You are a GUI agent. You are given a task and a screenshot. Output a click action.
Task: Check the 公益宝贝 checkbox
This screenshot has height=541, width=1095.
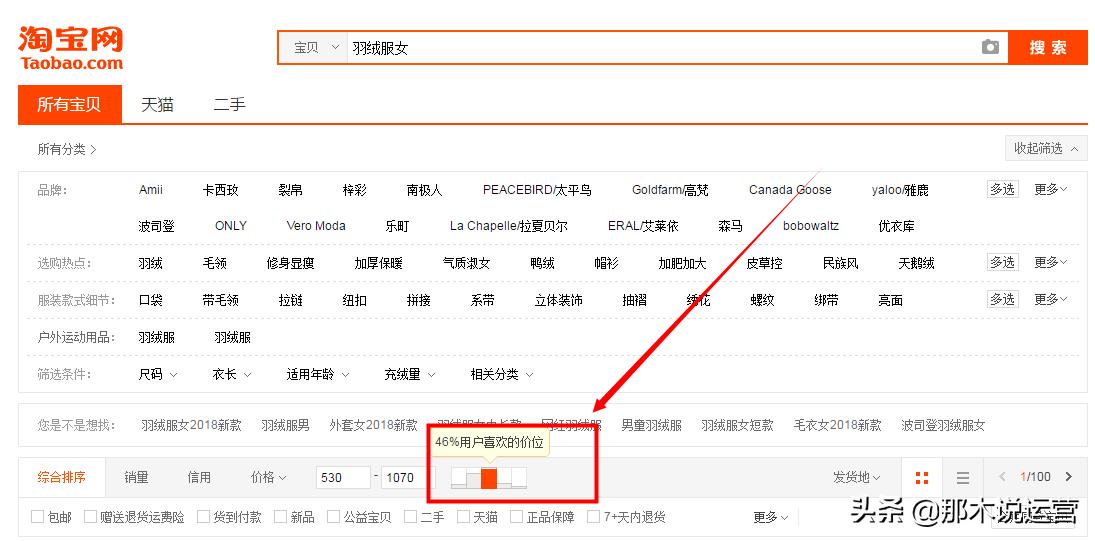tap(333, 517)
